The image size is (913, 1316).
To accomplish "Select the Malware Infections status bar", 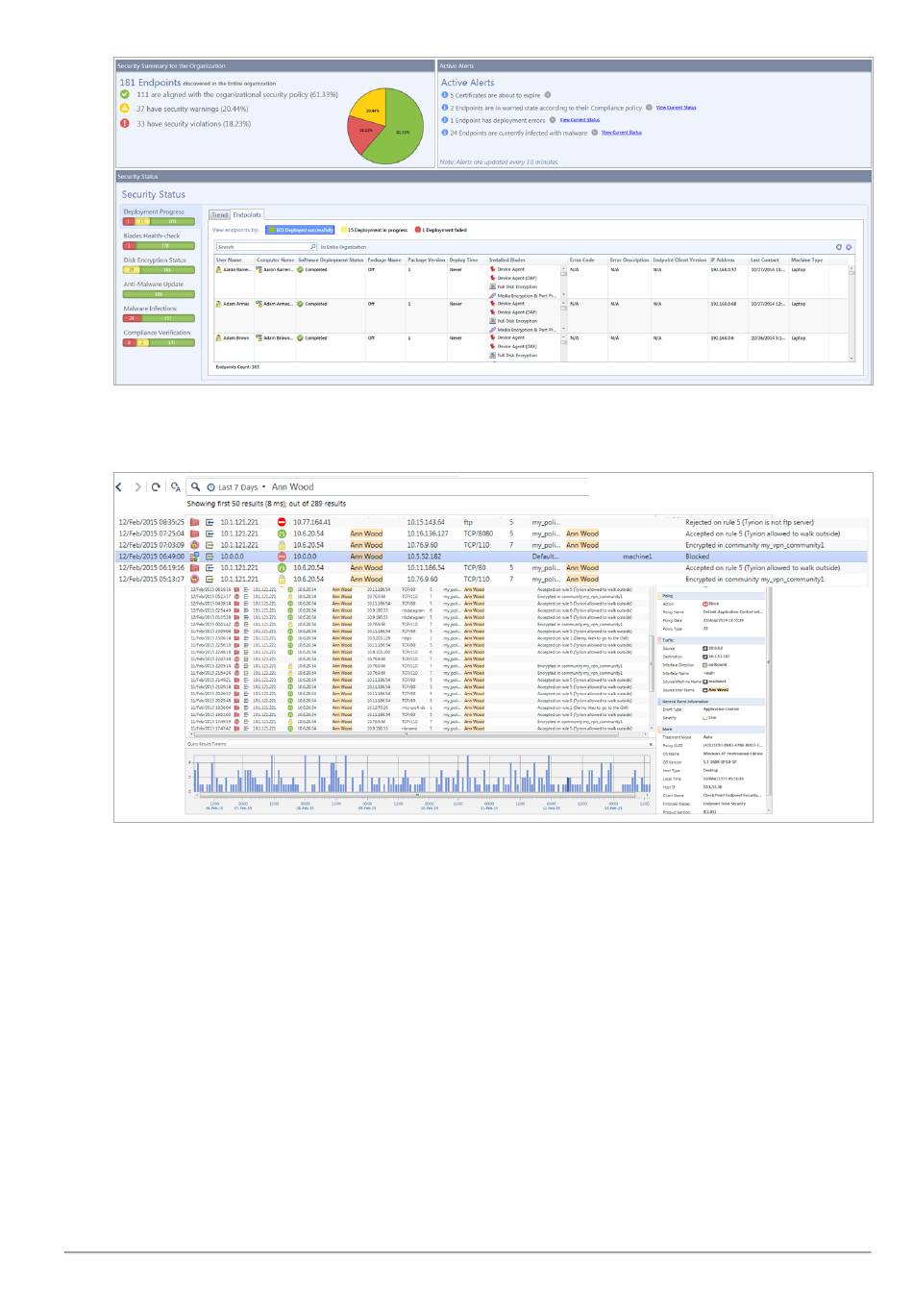I will click(159, 317).
